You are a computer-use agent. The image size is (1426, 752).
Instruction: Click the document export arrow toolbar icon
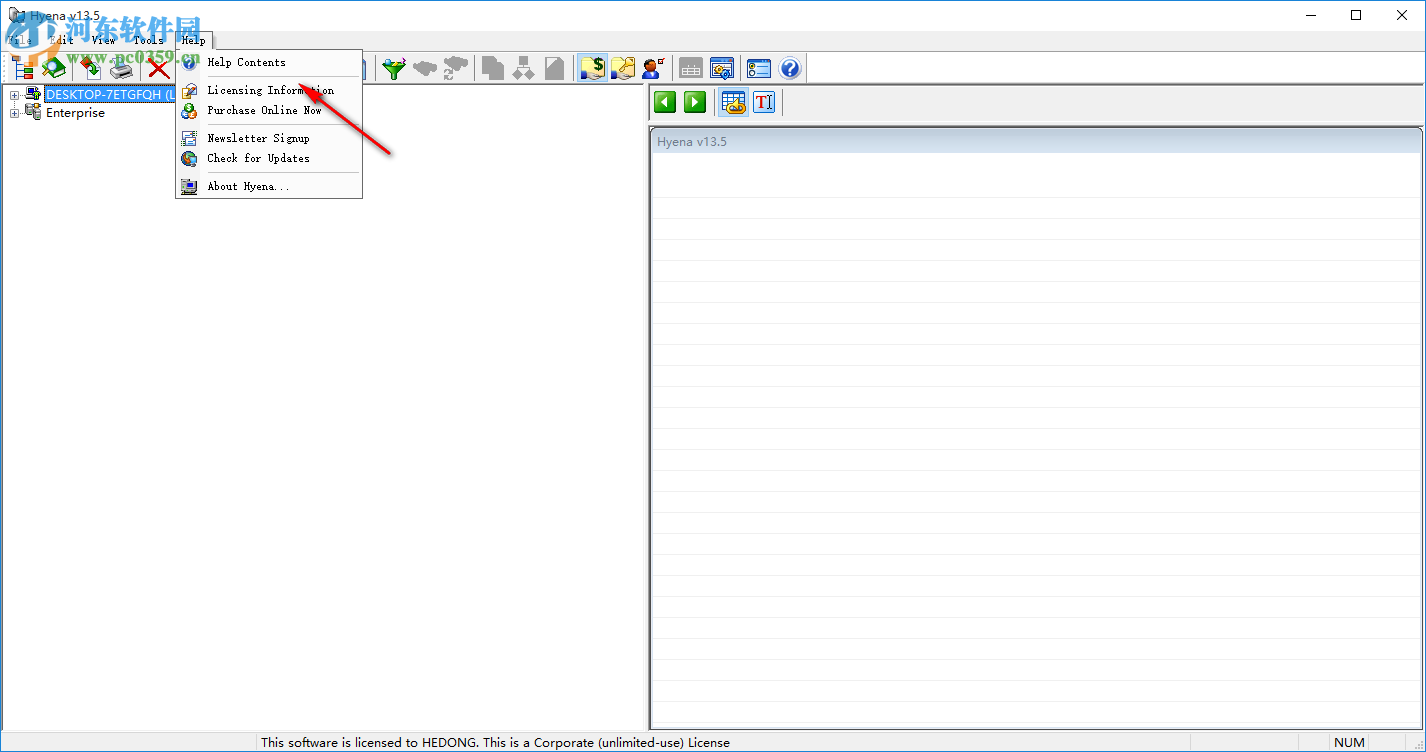coord(91,68)
